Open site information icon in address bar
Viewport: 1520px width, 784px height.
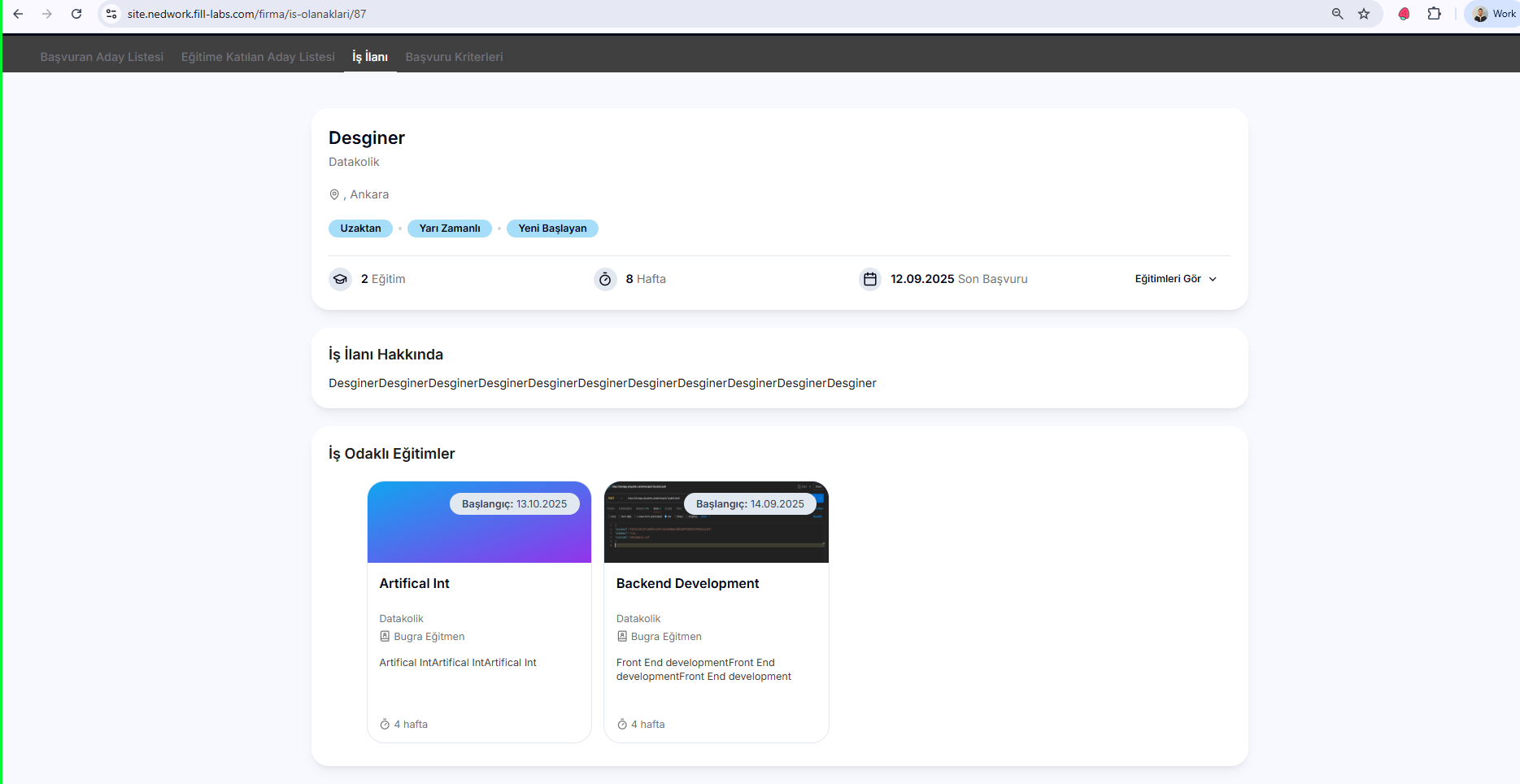pyautogui.click(x=112, y=14)
